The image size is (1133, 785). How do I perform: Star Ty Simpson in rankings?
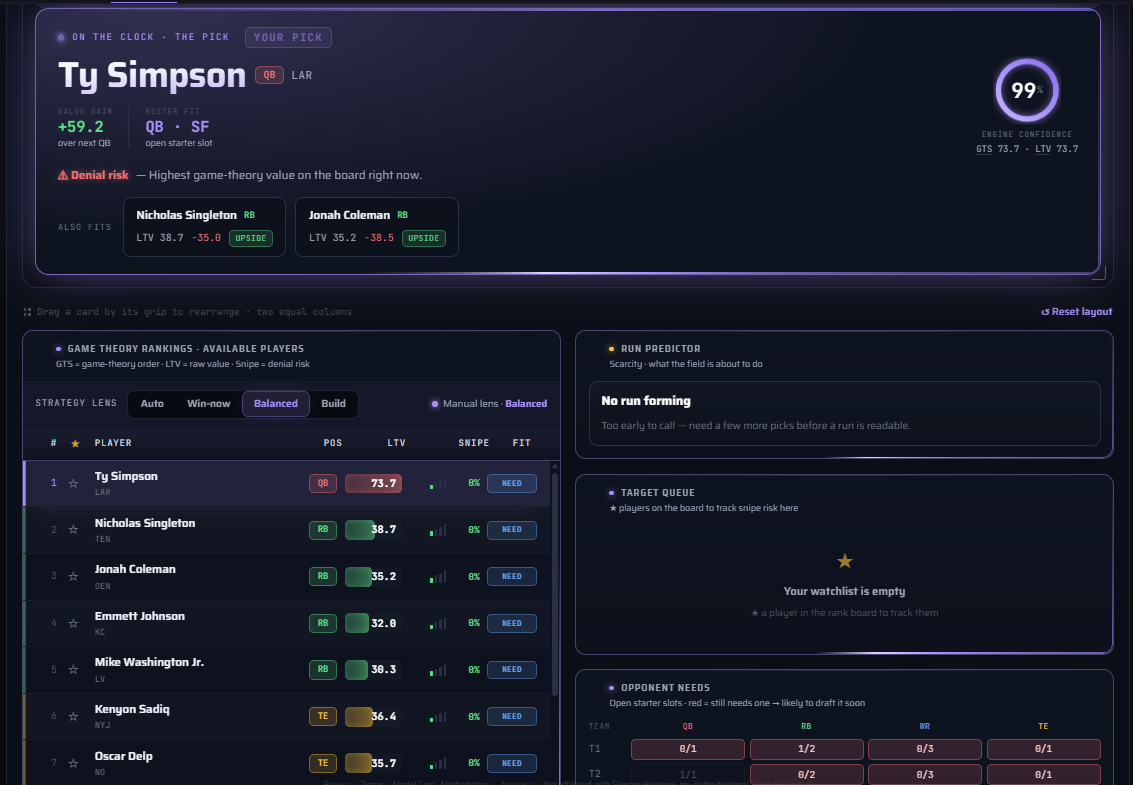point(73,483)
